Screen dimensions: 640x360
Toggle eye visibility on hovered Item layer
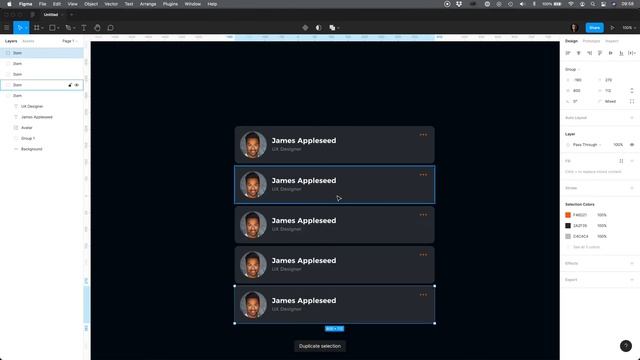tap(77, 85)
